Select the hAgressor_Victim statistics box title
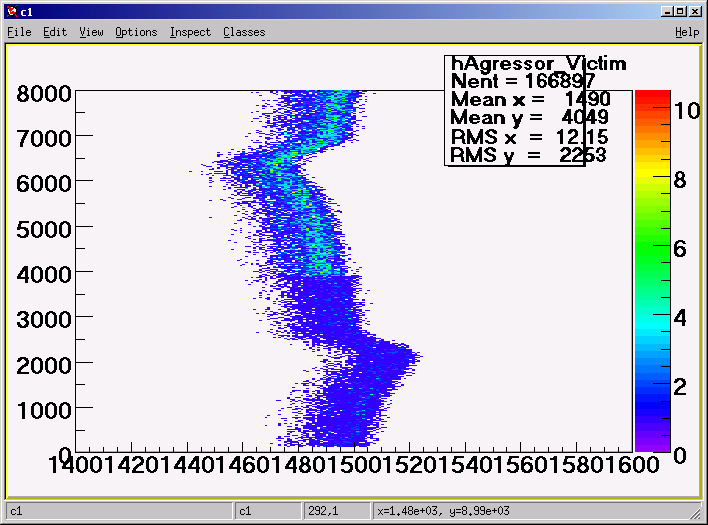 click(x=538, y=64)
